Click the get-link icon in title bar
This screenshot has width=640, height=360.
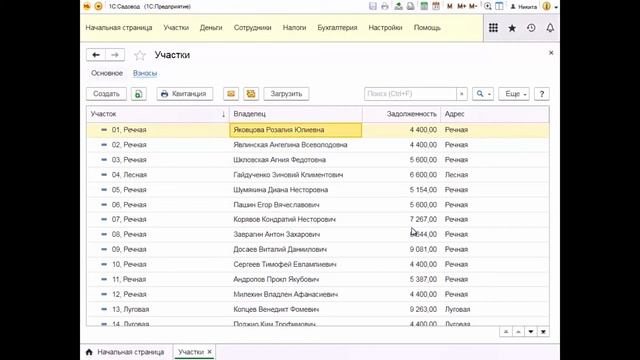(x=398, y=6)
